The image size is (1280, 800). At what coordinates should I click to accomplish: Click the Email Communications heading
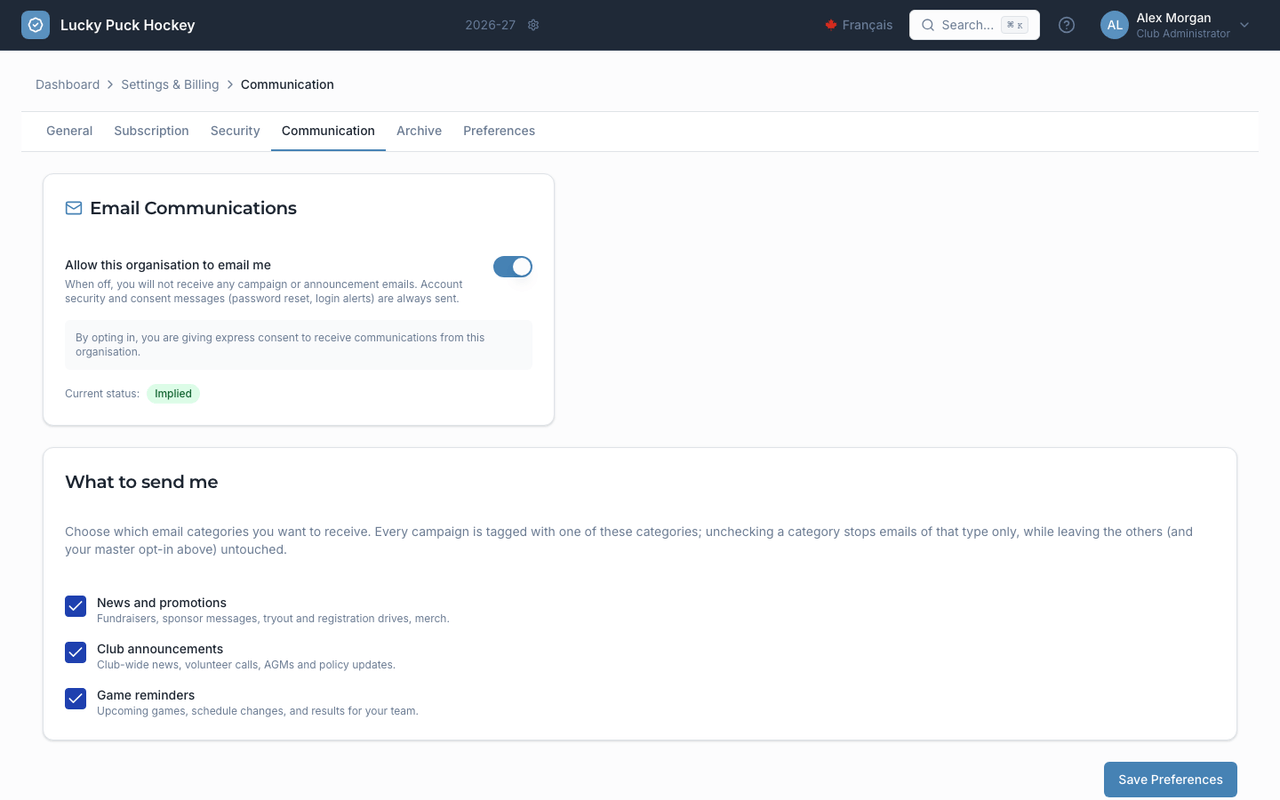[193, 208]
